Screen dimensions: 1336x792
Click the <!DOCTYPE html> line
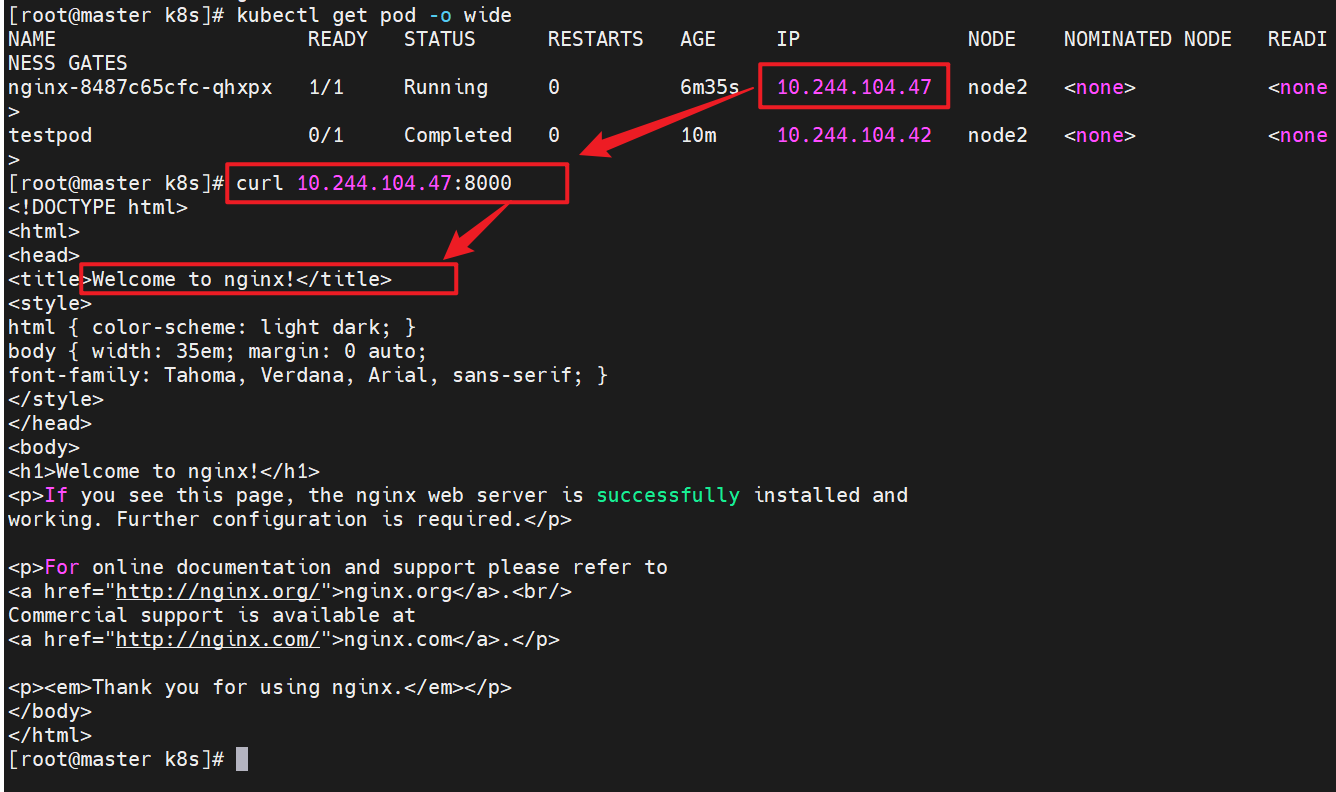[98, 207]
